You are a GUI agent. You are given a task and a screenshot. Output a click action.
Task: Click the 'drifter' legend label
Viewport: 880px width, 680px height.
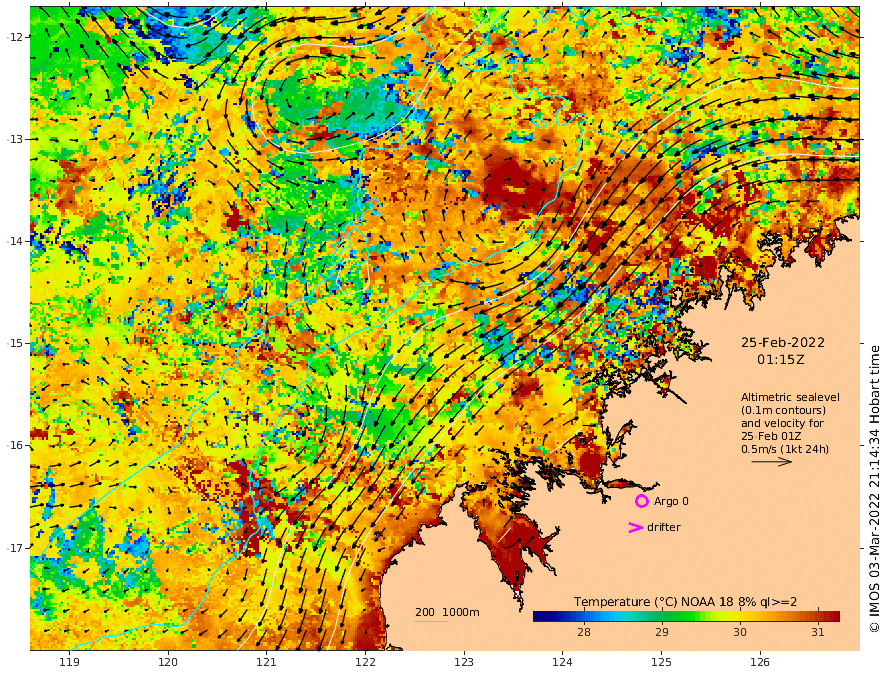pyautogui.click(x=664, y=527)
